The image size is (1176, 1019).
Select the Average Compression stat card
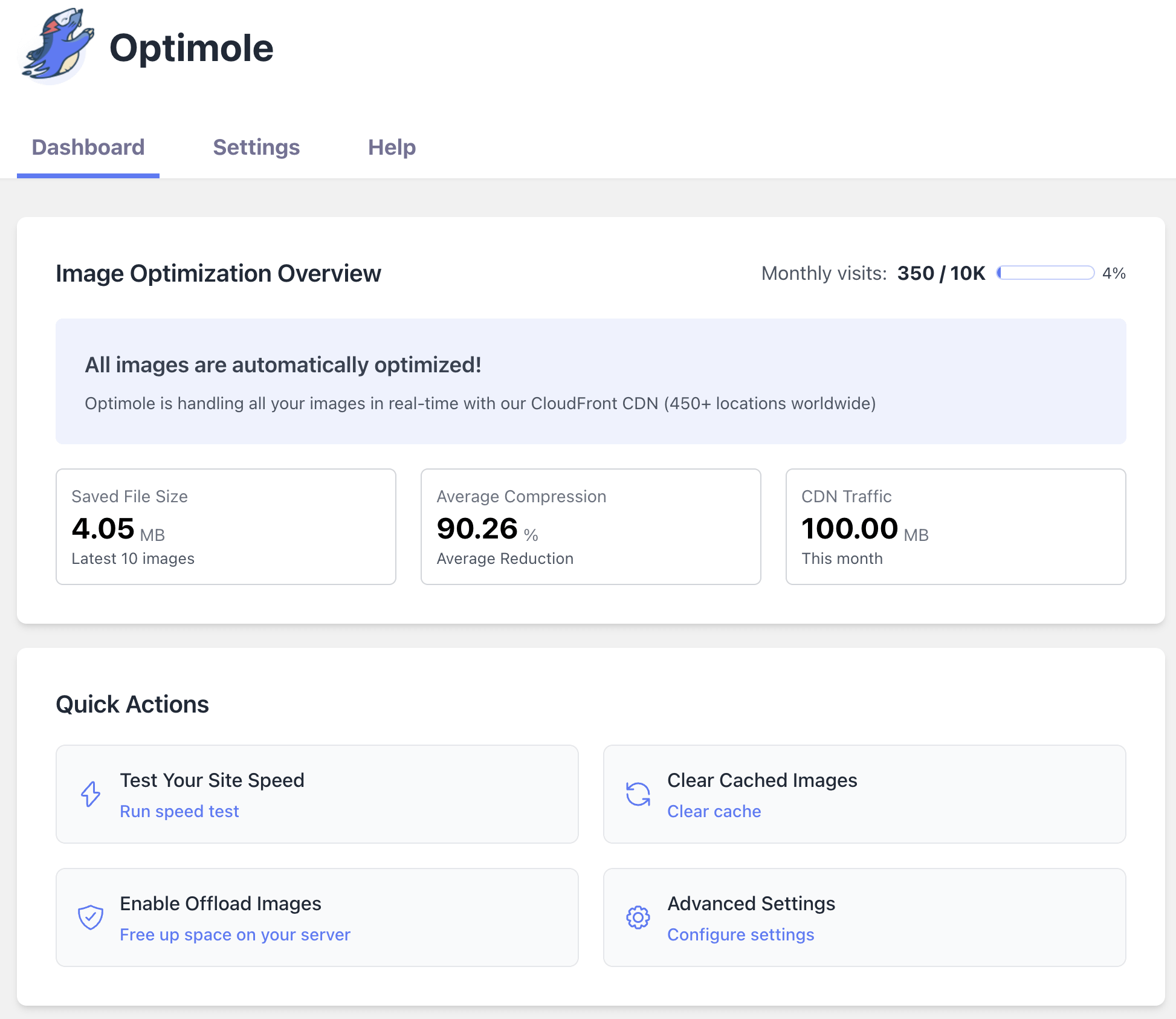[x=590, y=526]
